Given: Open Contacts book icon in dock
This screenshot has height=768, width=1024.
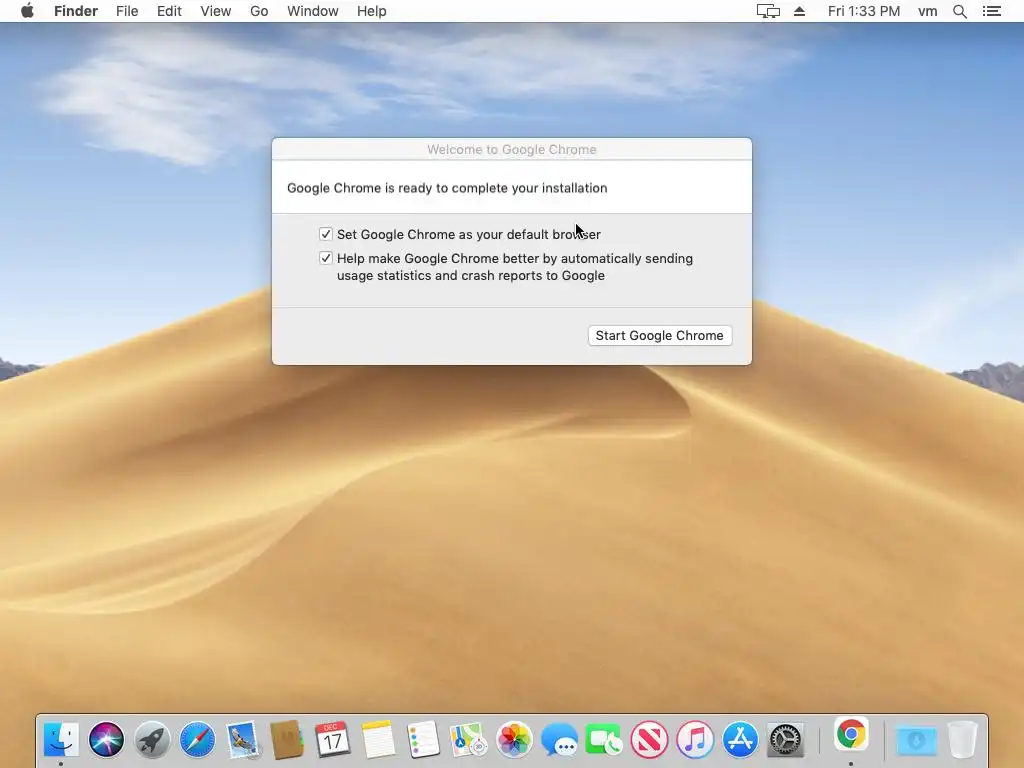Looking at the screenshot, I should (287, 740).
